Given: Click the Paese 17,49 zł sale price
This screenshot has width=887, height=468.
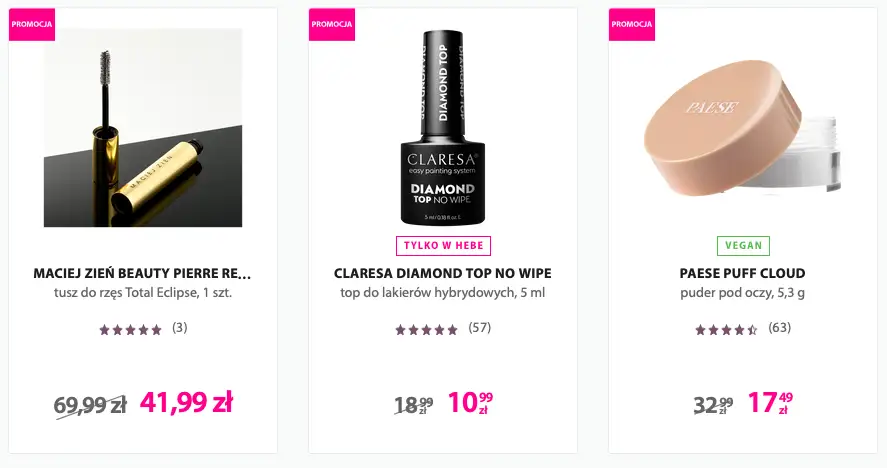Looking at the screenshot, I should (770, 403).
